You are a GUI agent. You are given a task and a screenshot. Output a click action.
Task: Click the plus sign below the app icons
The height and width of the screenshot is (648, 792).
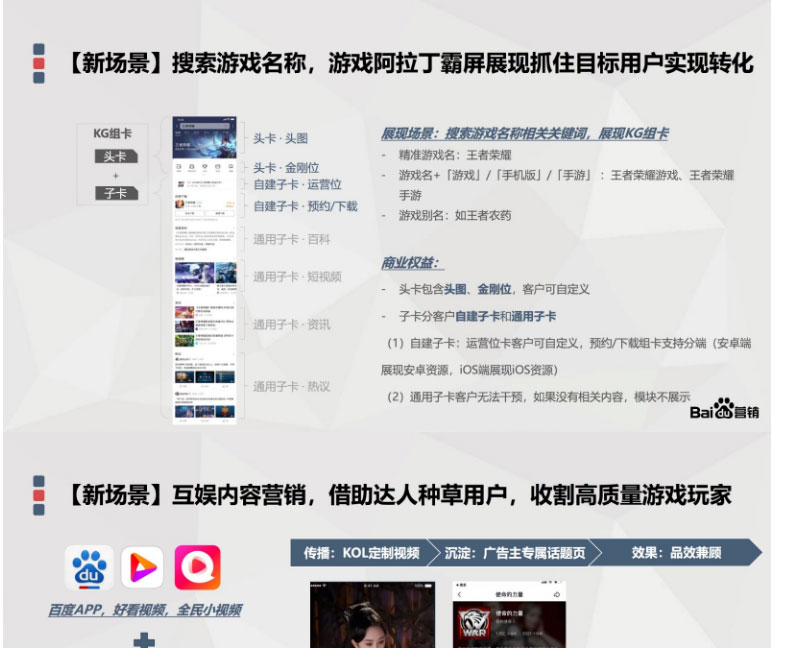[144, 640]
